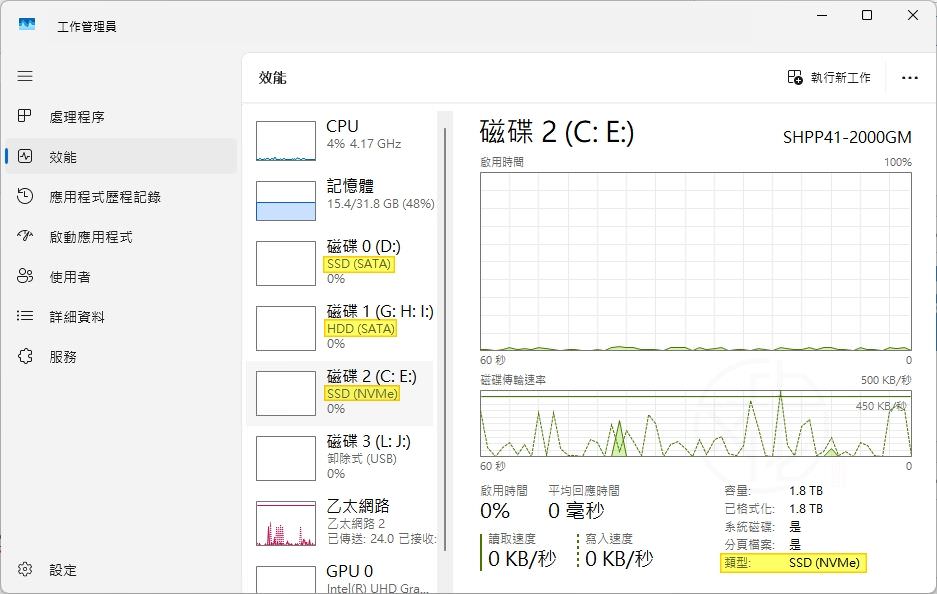The width and height of the screenshot is (937, 594).
Task: Click the 平均回應時間 0 毫秒 value
Action: coord(576,511)
